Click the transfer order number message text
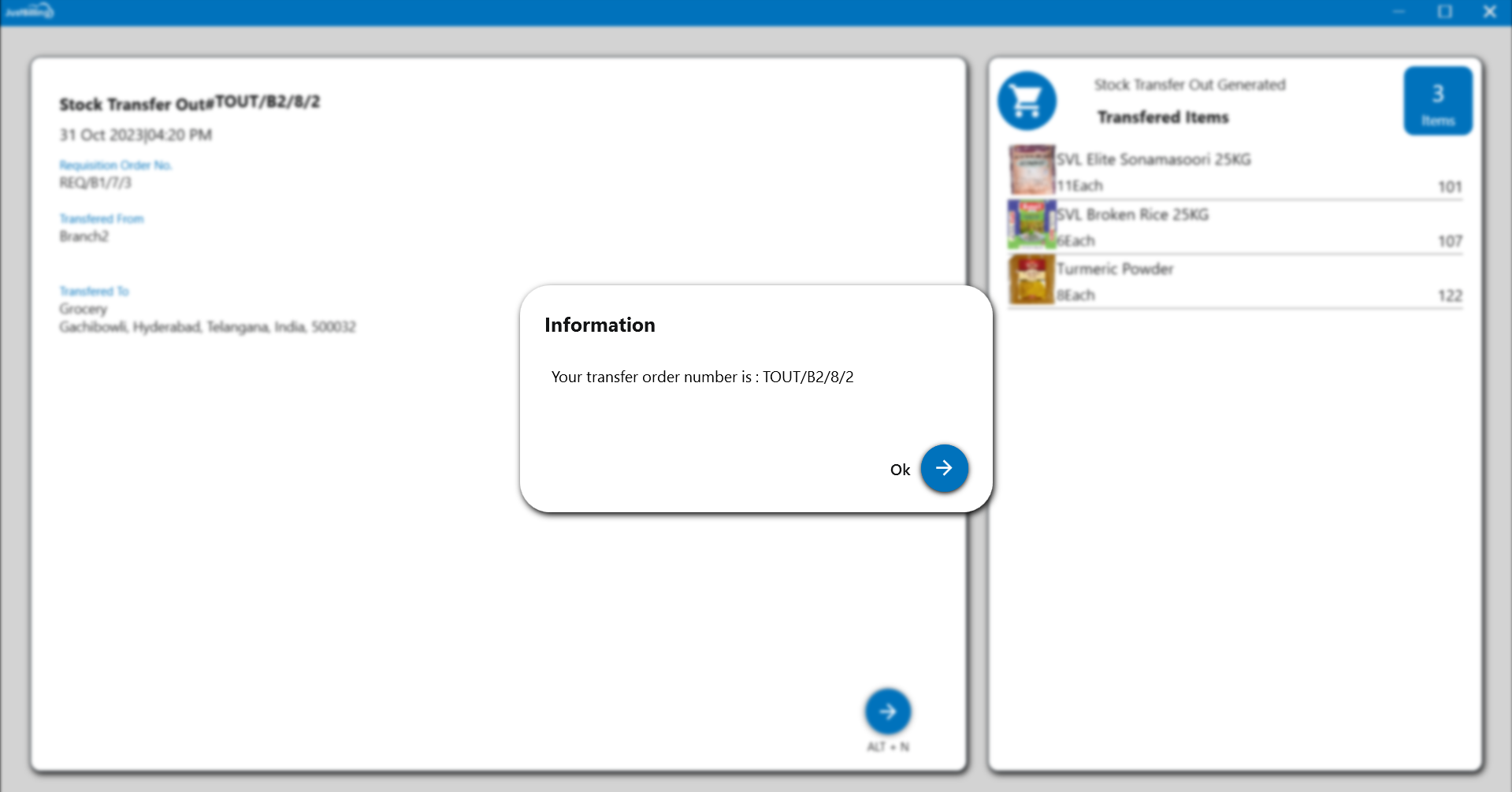Image resolution: width=1512 pixels, height=792 pixels. click(x=702, y=377)
